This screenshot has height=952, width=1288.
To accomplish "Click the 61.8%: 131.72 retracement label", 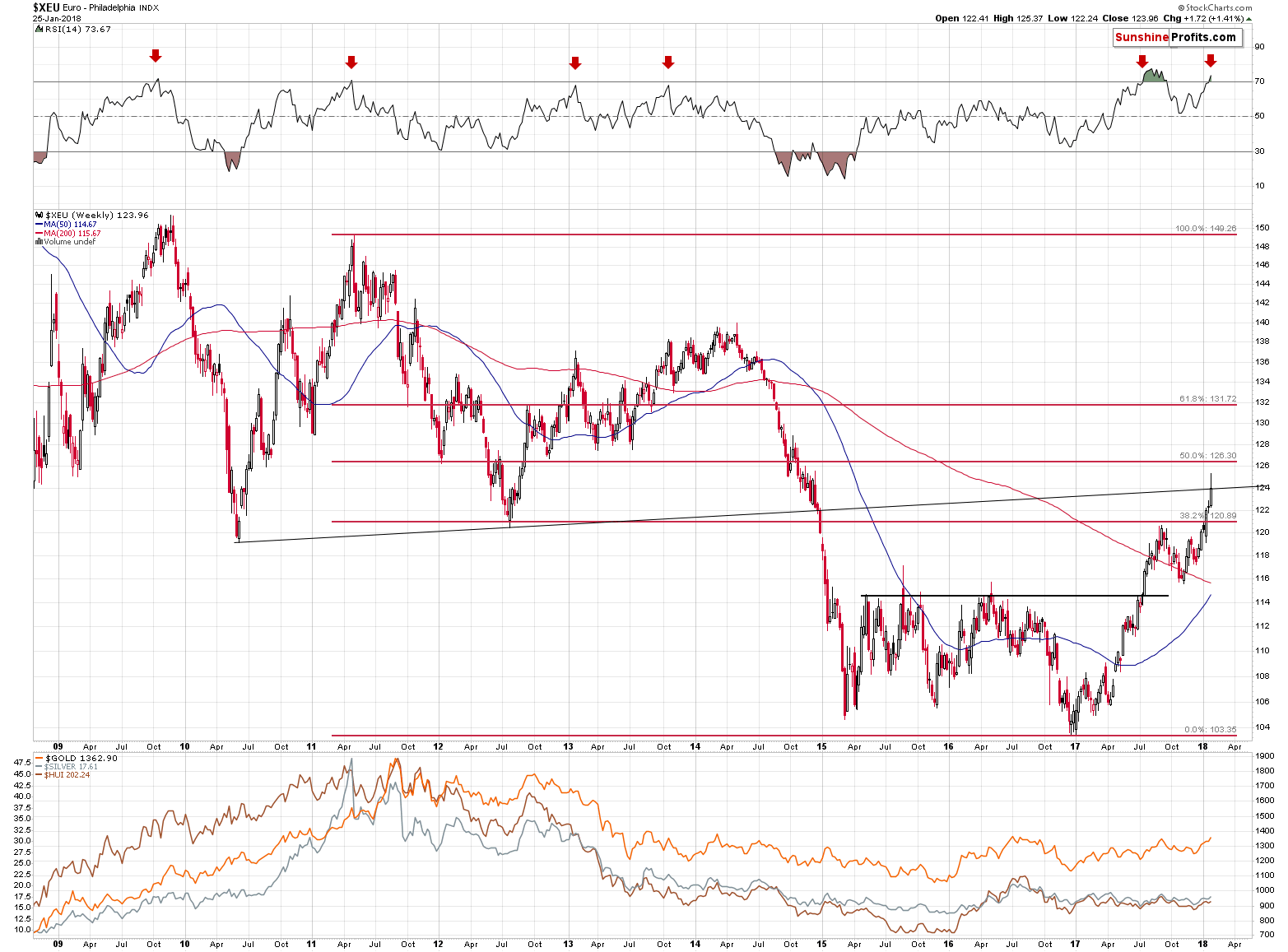I will tap(1207, 398).
